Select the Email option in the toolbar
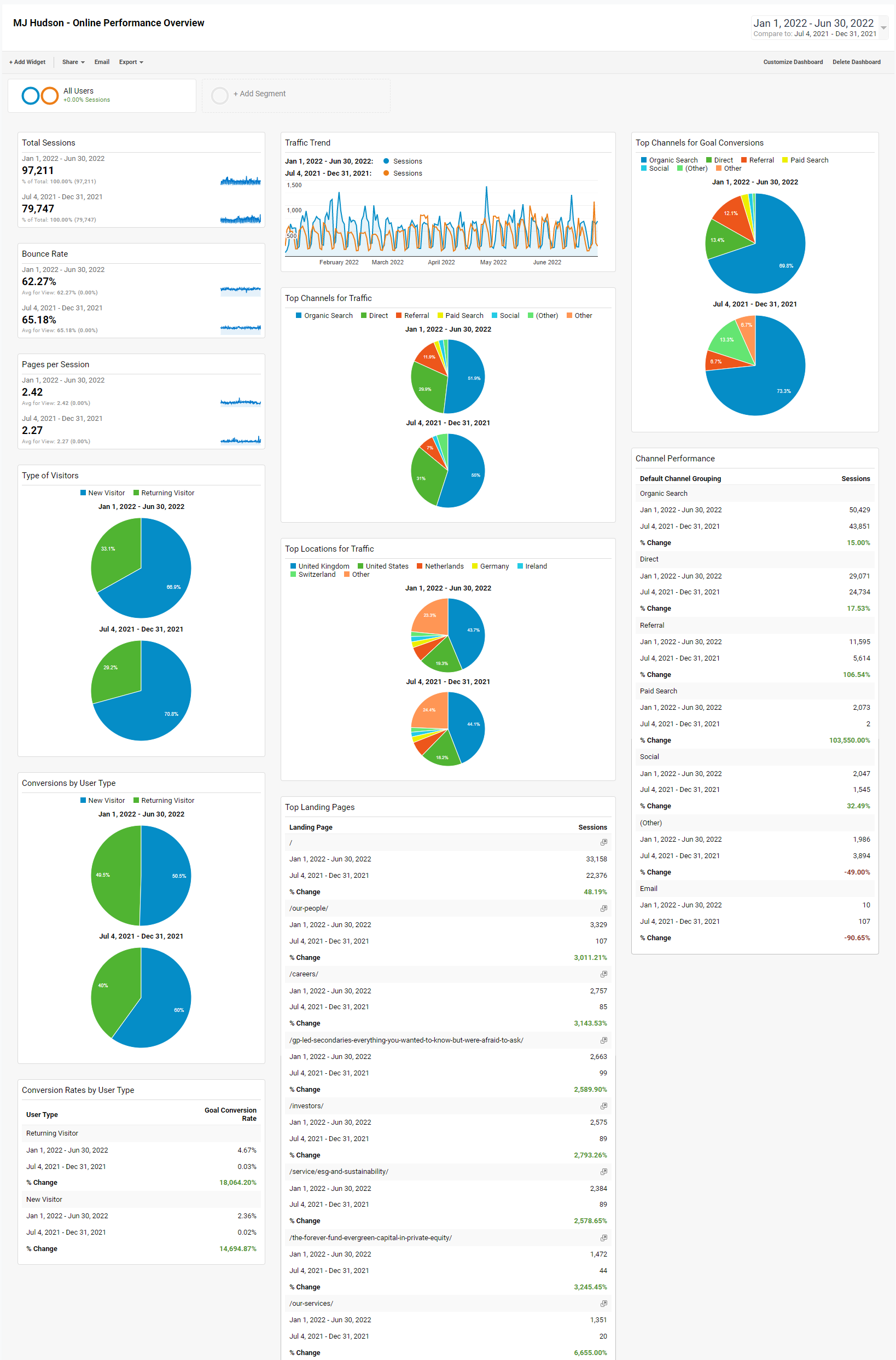This screenshot has height=1360, width=896. click(x=102, y=62)
